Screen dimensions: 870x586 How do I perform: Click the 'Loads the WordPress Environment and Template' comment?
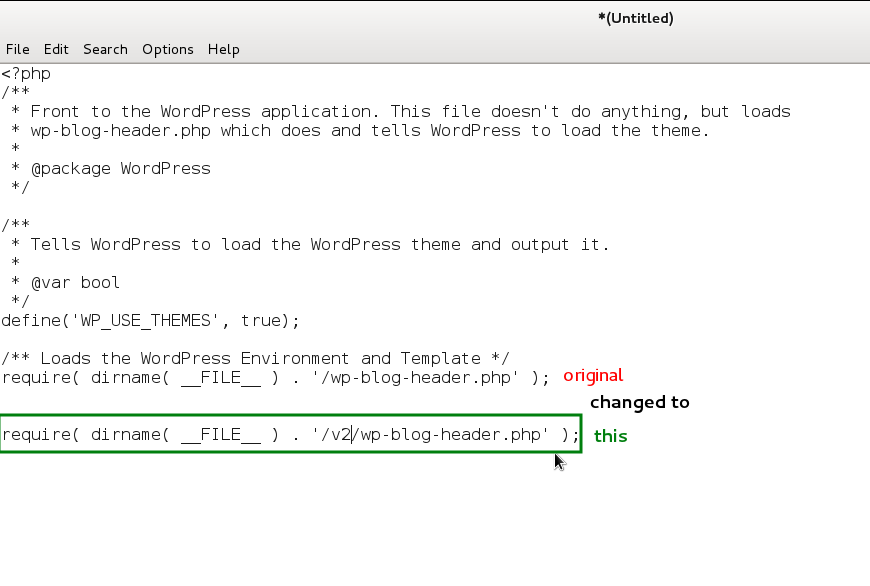click(255, 358)
